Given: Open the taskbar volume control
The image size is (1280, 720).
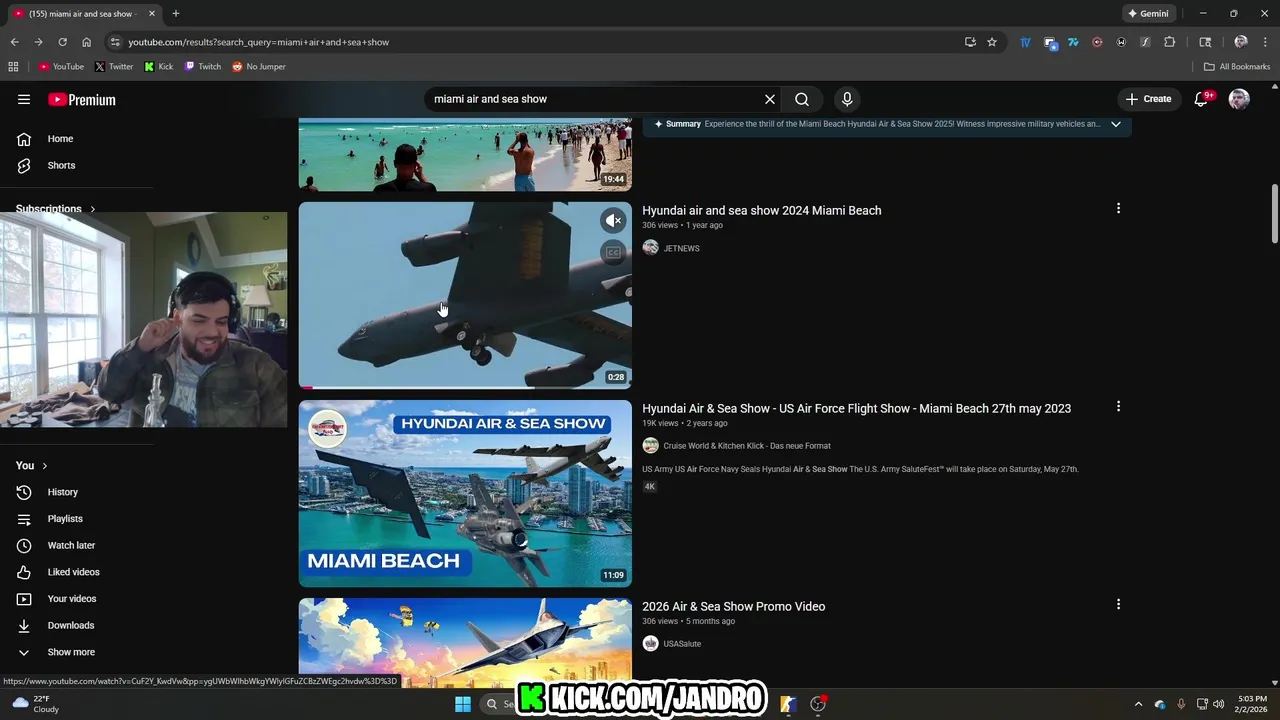Looking at the screenshot, I should 1218,704.
